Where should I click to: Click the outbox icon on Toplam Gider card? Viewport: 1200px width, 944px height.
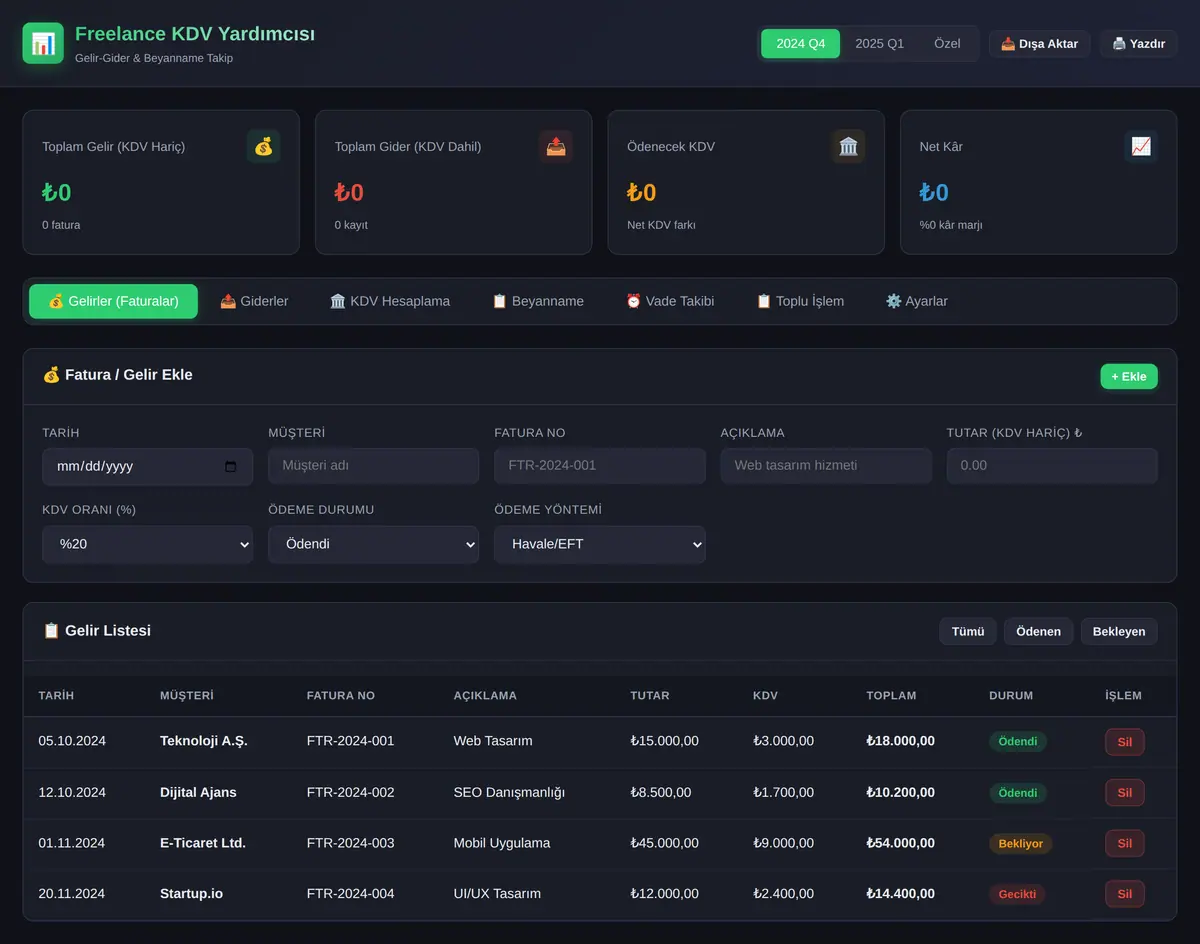(x=556, y=146)
